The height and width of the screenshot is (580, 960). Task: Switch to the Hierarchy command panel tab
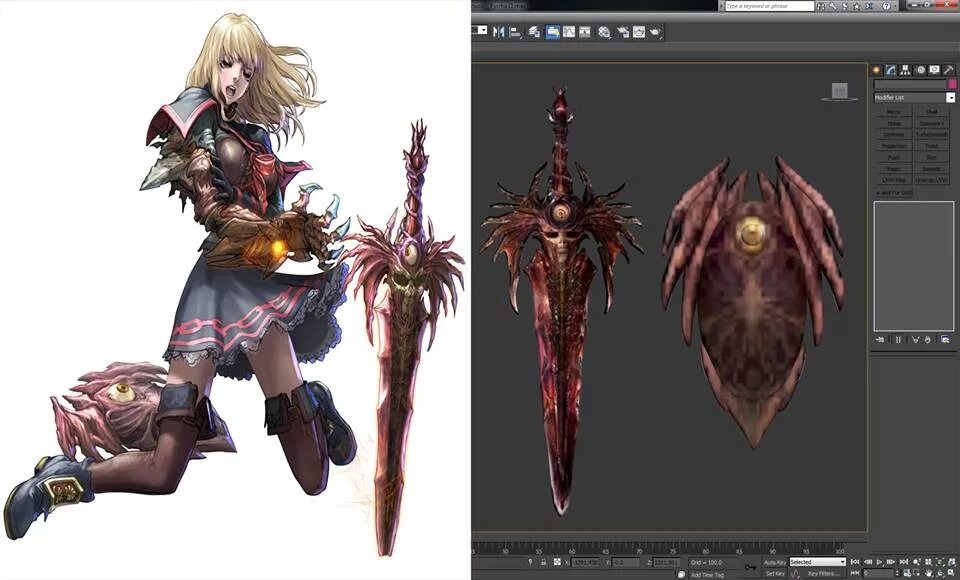pyautogui.click(x=906, y=70)
